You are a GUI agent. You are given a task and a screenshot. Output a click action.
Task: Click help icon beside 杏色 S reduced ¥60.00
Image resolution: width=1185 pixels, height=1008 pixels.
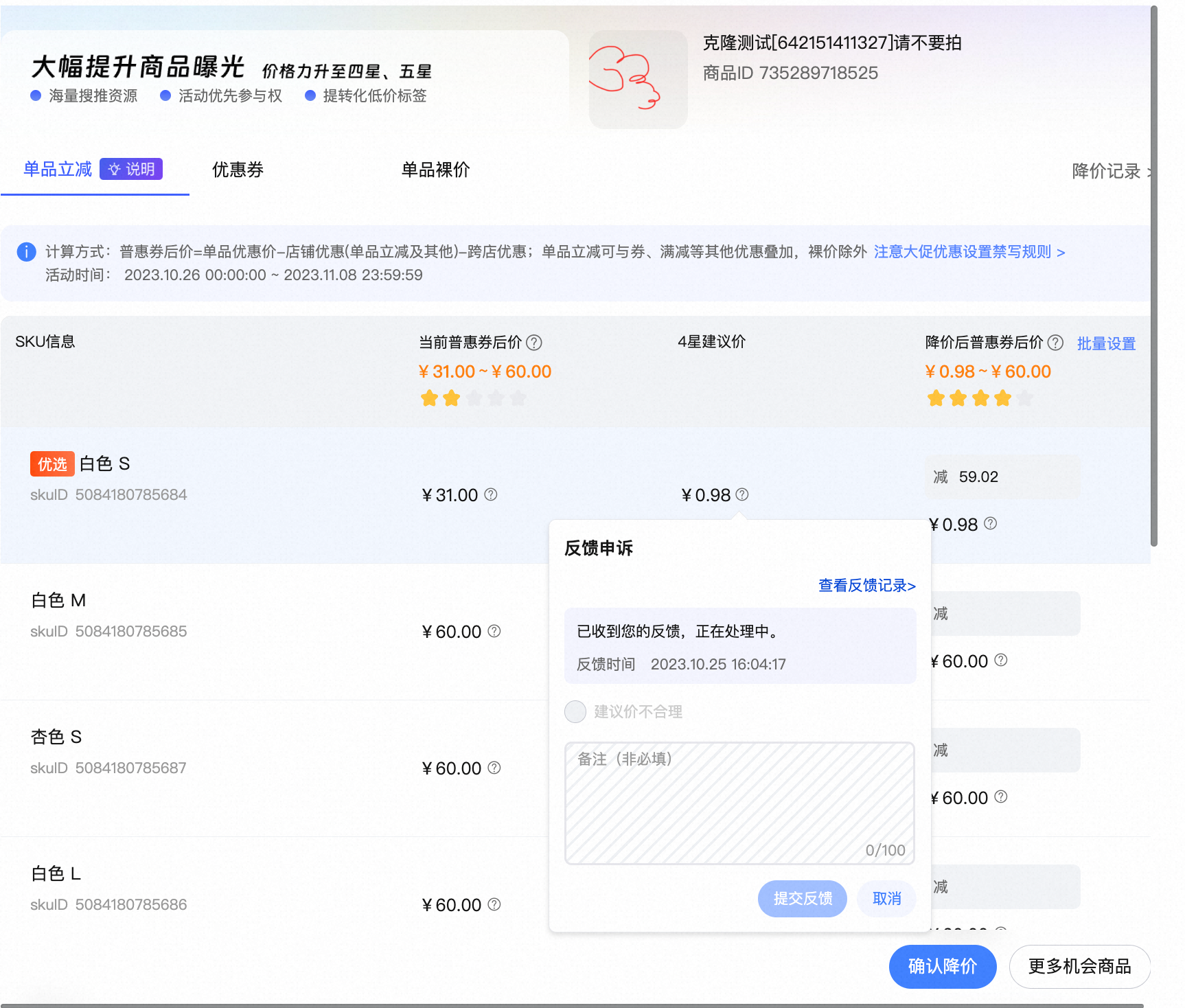point(1001,797)
